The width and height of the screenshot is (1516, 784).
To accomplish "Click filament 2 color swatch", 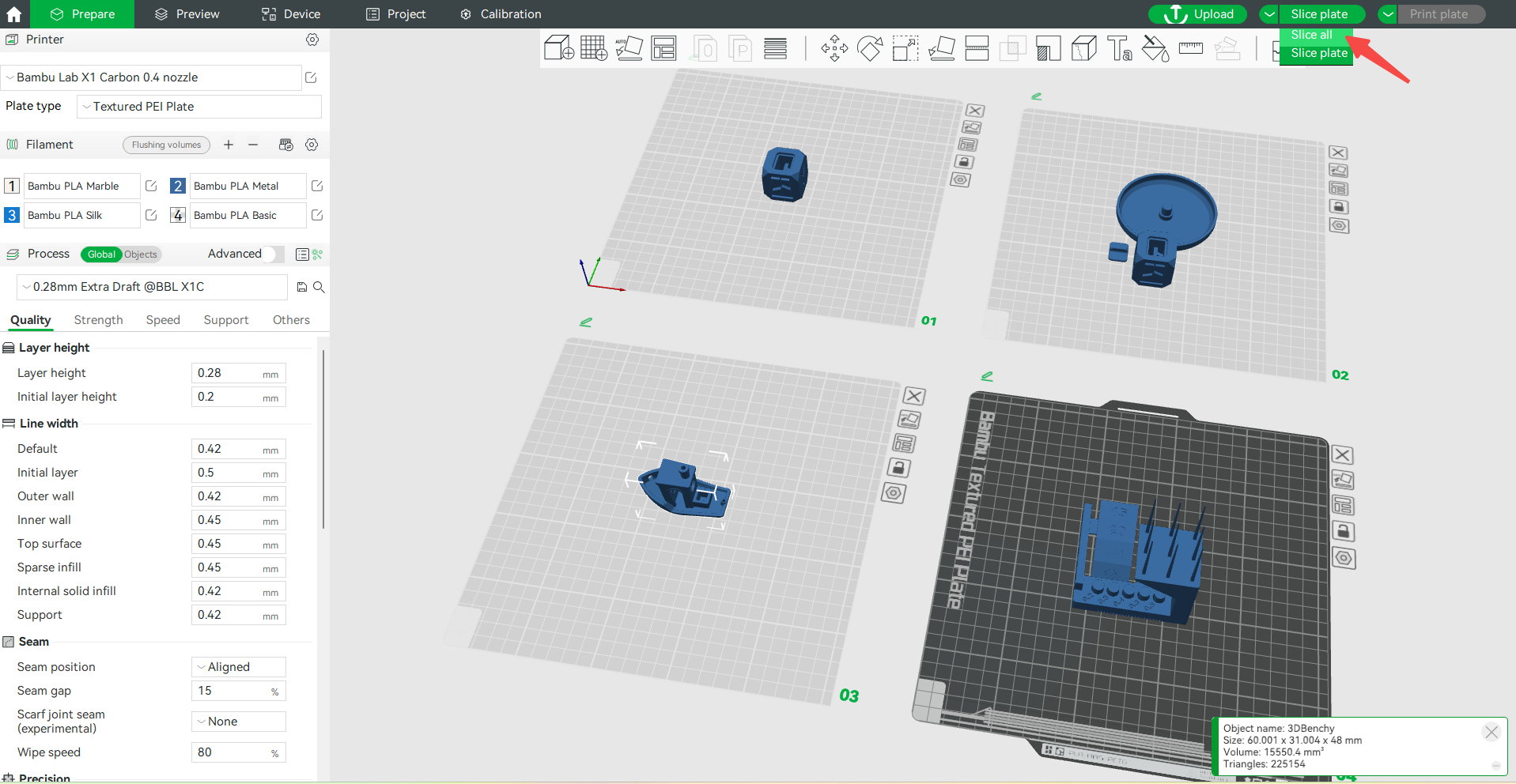I will click(x=178, y=186).
